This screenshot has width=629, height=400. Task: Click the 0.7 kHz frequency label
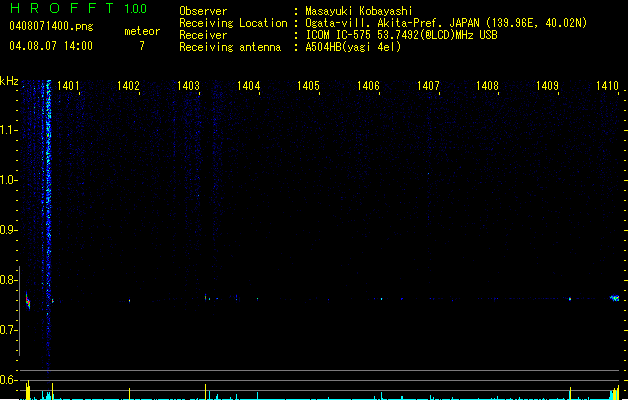8,330
